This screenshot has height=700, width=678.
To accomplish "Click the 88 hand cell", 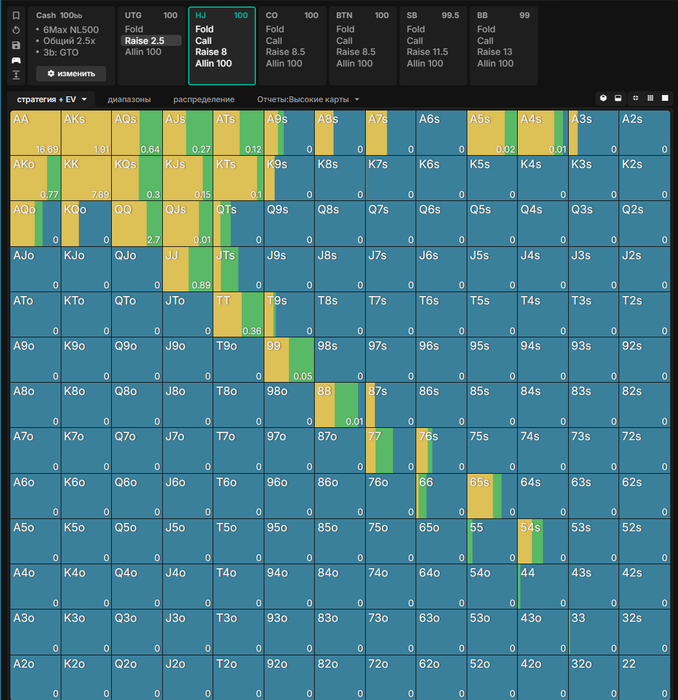I will point(340,405).
